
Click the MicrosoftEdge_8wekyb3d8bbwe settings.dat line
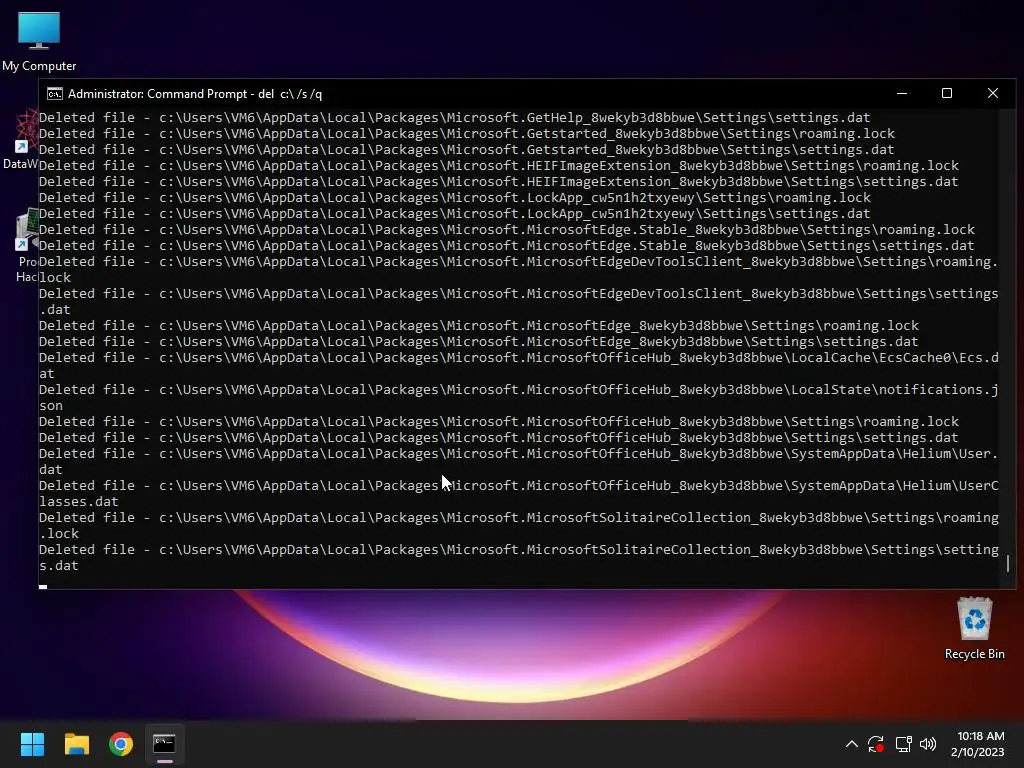[x=479, y=342]
